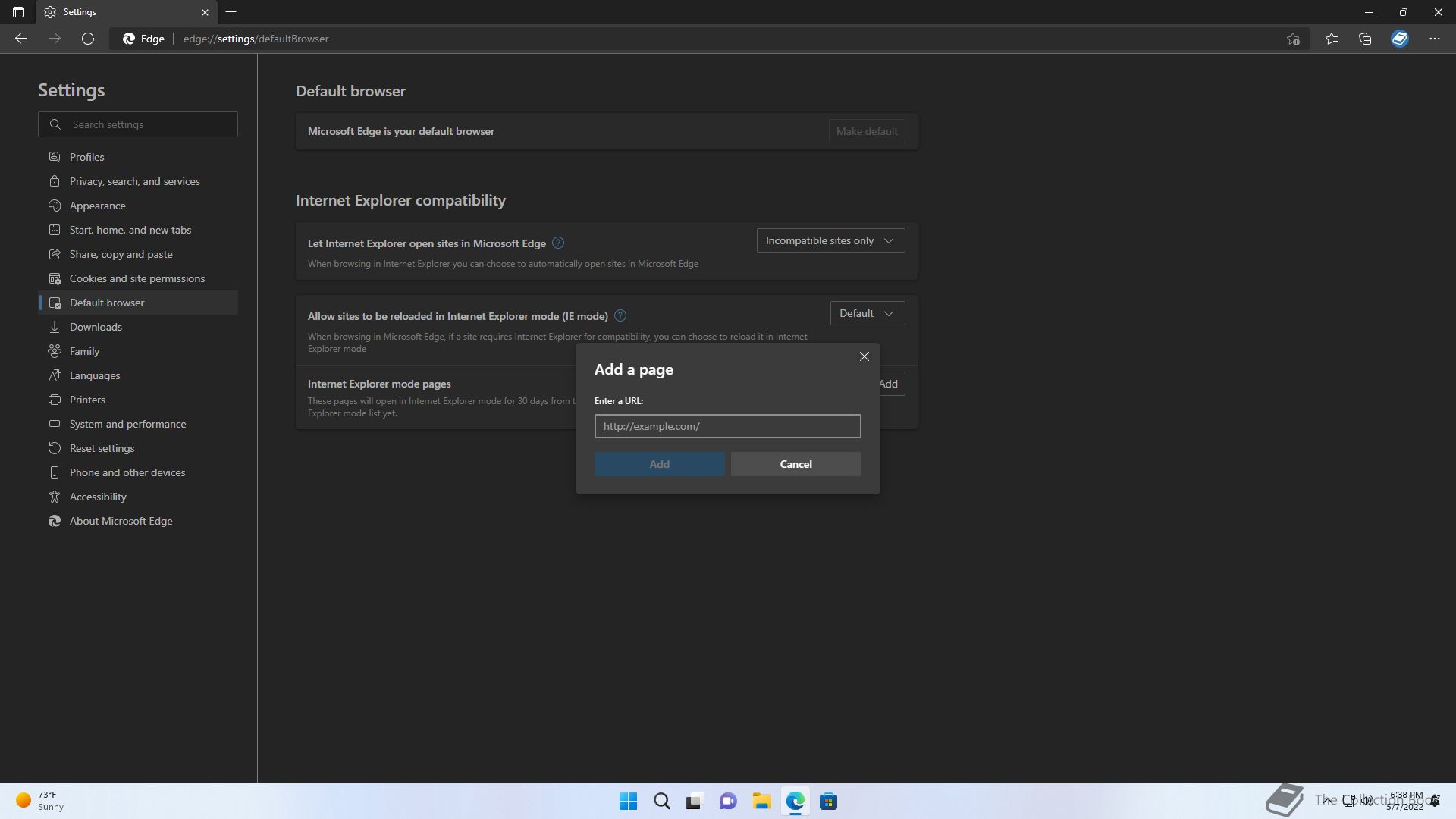Close the Add a page dialog

pyautogui.click(x=864, y=356)
